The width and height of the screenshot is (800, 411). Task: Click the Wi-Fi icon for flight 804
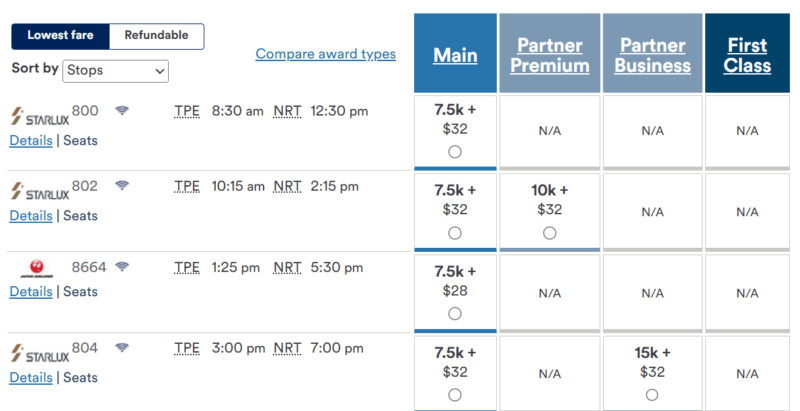tap(121, 348)
